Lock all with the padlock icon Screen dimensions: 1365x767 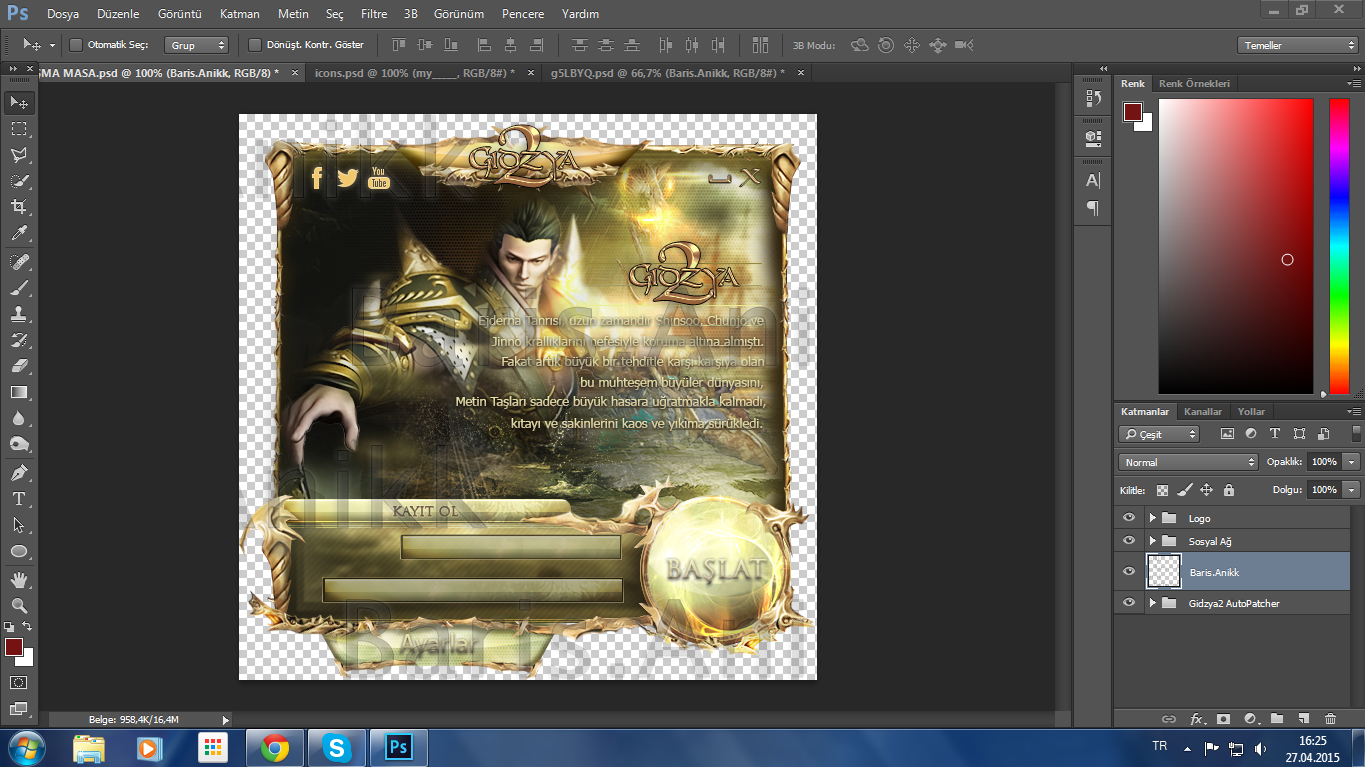[1229, 490]
